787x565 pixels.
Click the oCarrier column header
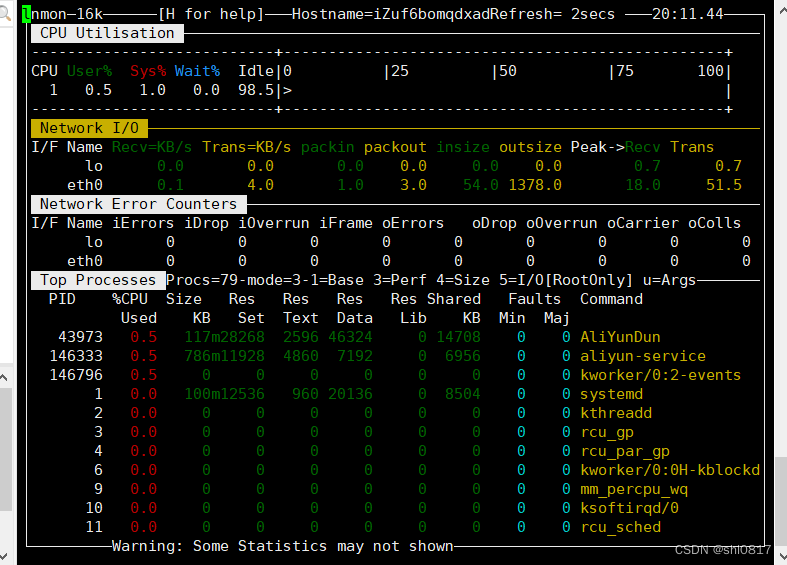[643, 223]
